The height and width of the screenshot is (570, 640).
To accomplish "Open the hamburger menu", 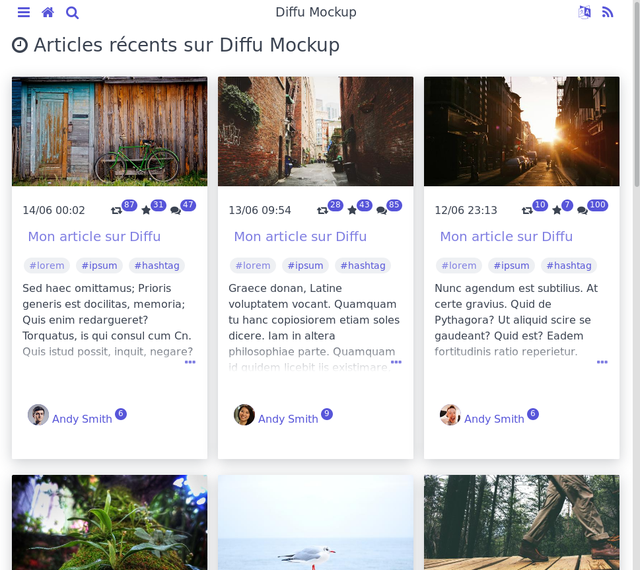I will 23,13.
